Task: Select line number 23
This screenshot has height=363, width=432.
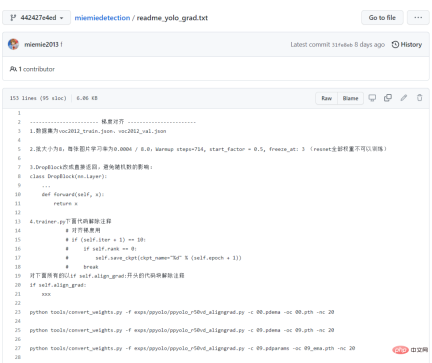Action: (18, 312)
